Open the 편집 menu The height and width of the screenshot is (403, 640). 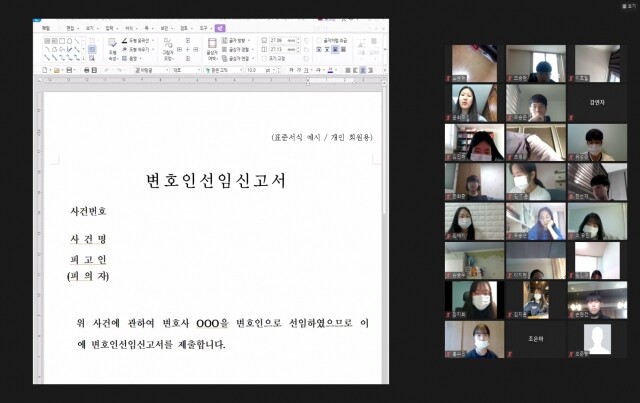70,28
